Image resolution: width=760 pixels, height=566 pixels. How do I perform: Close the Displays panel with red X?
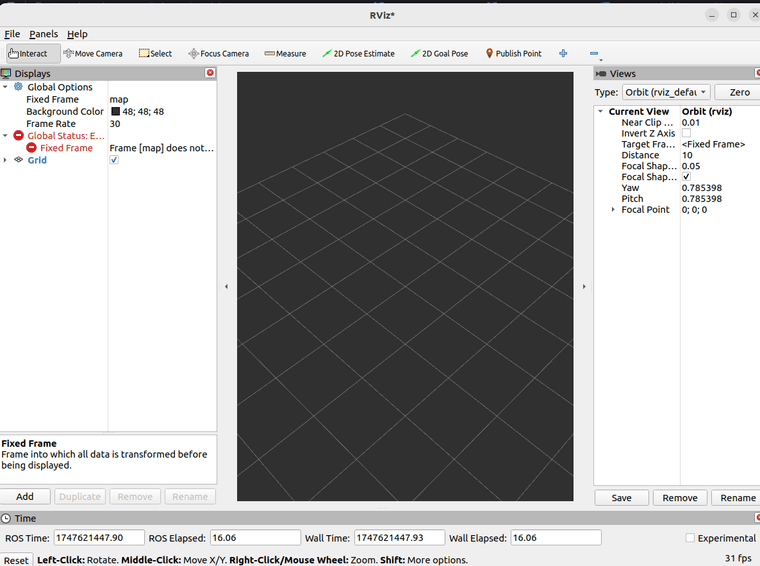210,73
